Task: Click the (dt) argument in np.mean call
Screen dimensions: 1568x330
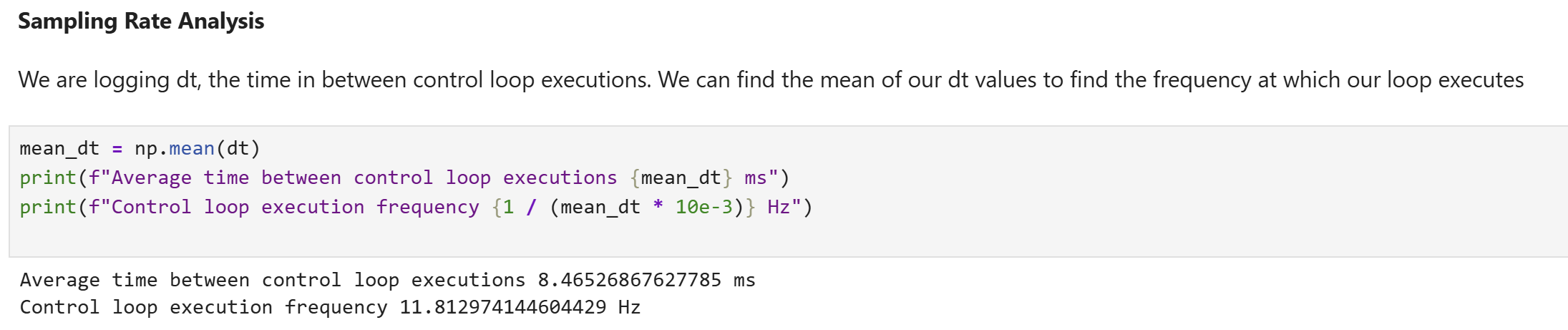Action: point(238,148)
